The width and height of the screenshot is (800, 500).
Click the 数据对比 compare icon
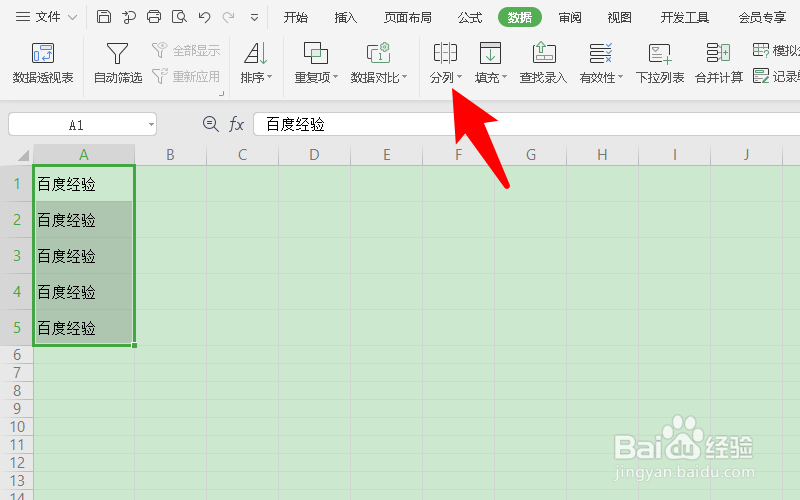(378, 53)
